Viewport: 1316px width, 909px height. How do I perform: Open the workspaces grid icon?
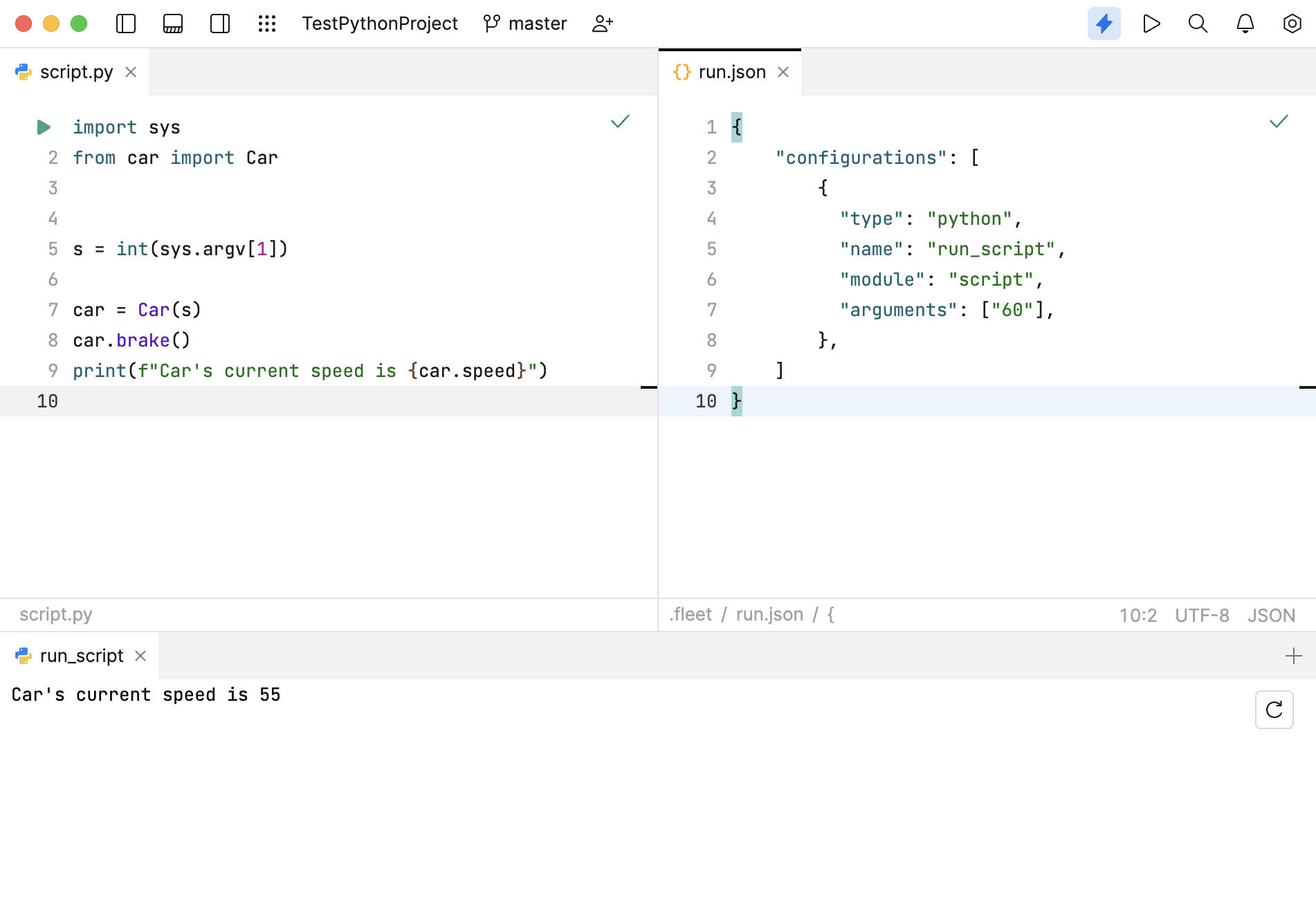point(267,23)
